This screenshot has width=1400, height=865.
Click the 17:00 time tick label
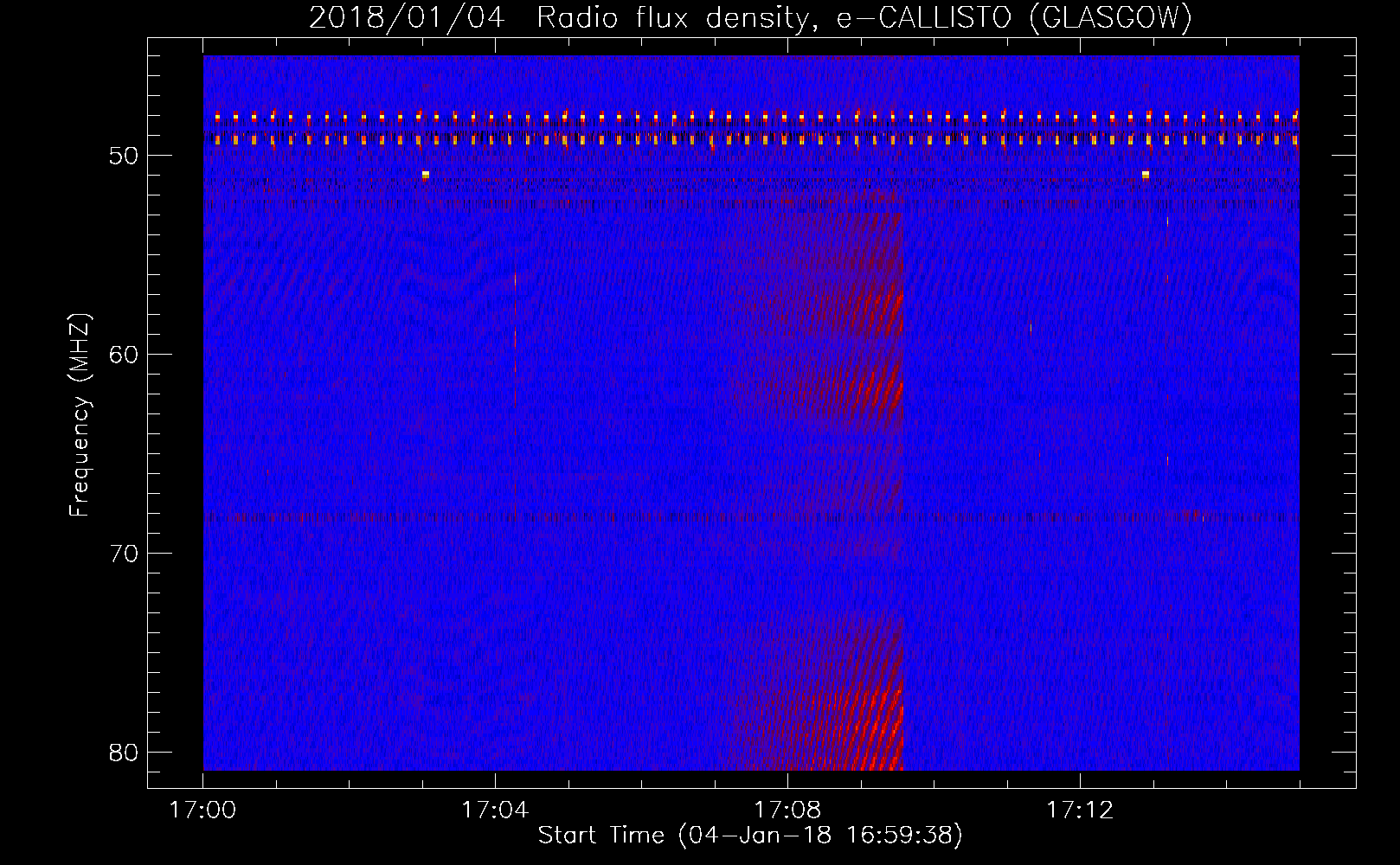point(203,811)
